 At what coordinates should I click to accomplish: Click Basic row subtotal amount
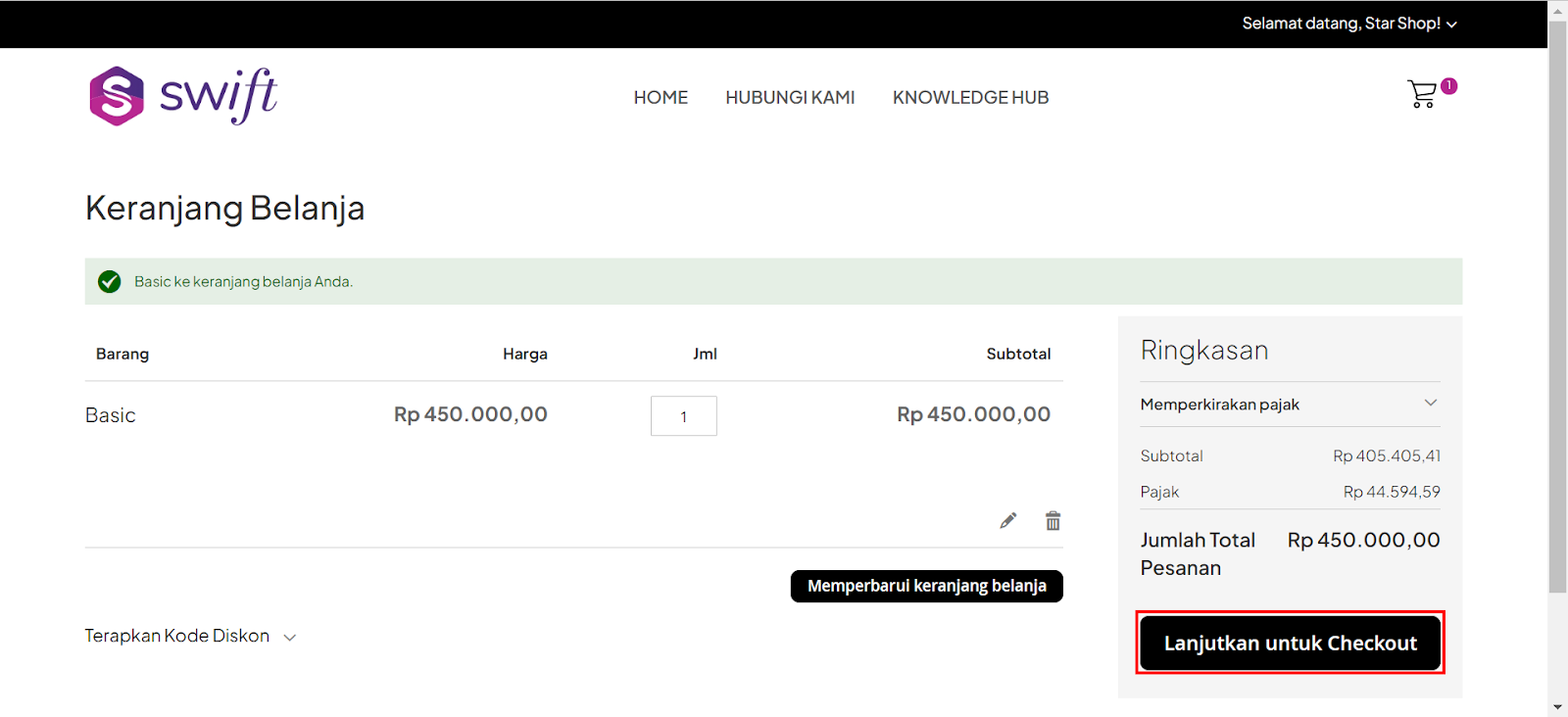click(x=973, y=414)
